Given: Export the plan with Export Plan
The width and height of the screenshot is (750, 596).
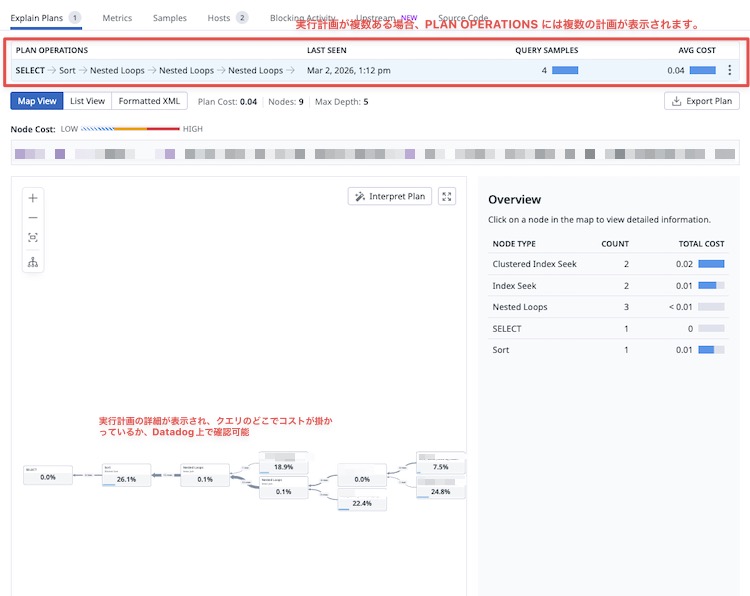Looking at the screenshot, I should pyautogui.click(x=702, y=101).
